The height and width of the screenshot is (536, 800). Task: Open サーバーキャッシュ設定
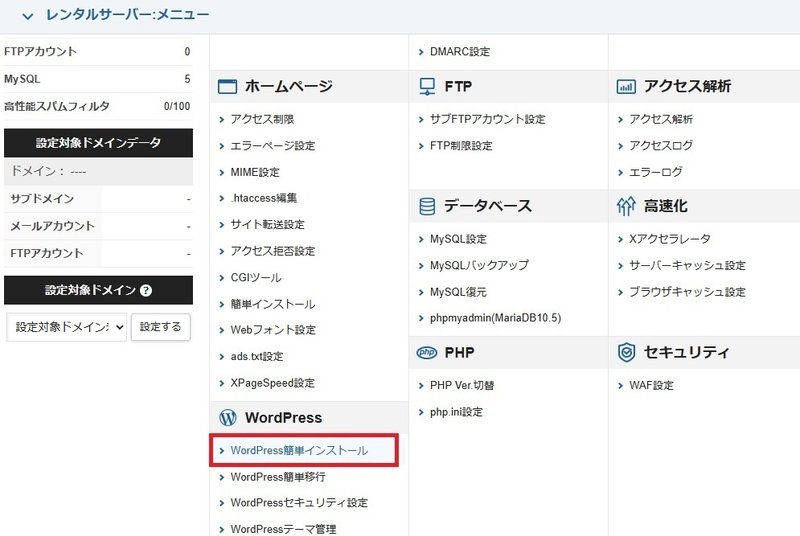click(687, 266)
